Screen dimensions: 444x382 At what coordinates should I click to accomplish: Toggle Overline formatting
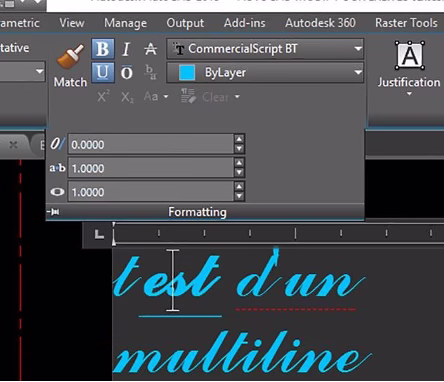click(126, 72)
